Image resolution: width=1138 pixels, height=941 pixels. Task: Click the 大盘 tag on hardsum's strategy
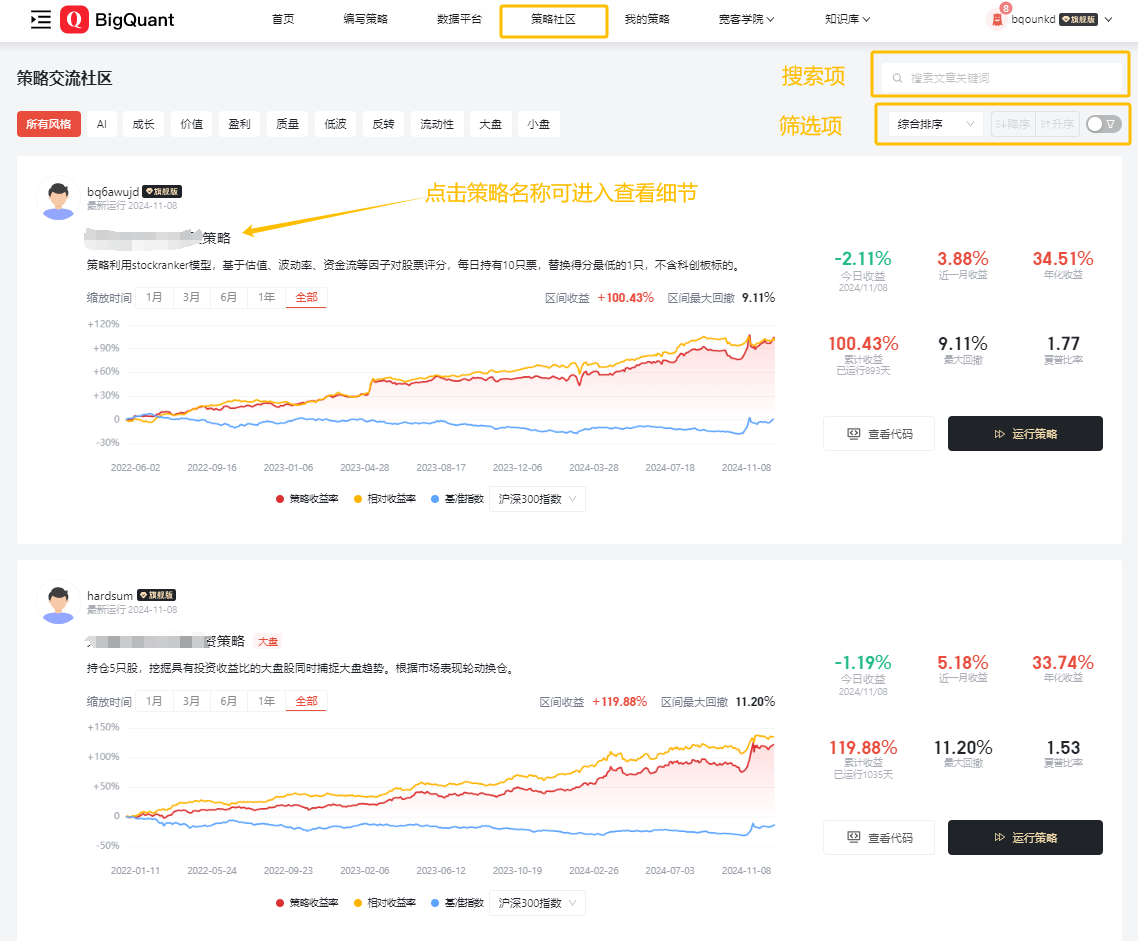coord(268,642)
